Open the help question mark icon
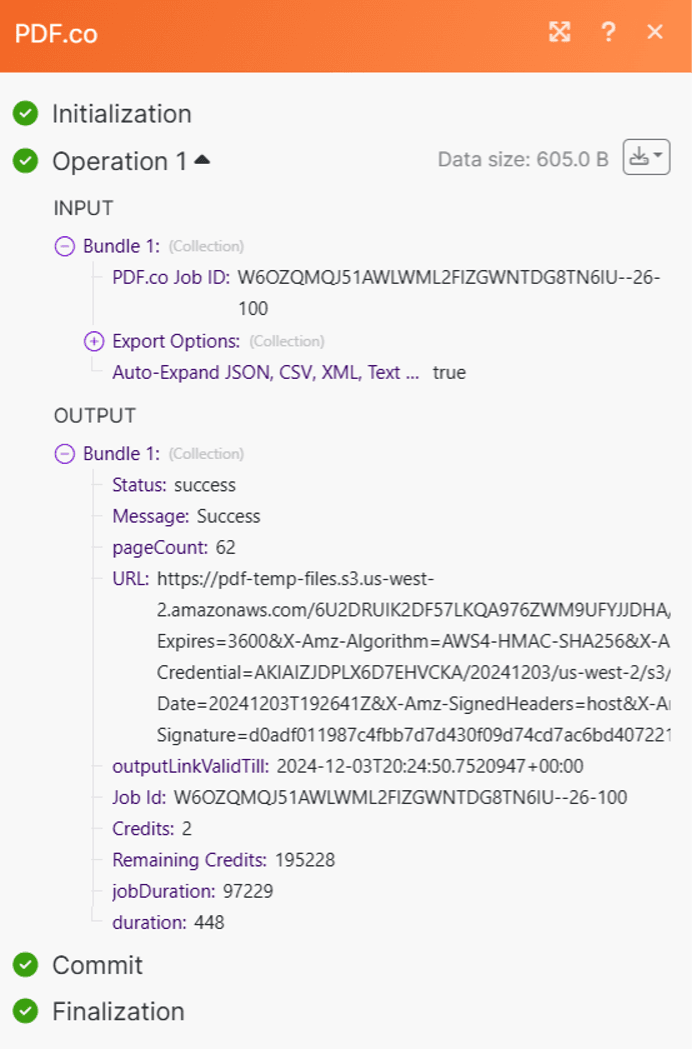This screenshot has height=1050, width=693. (608, 32)
